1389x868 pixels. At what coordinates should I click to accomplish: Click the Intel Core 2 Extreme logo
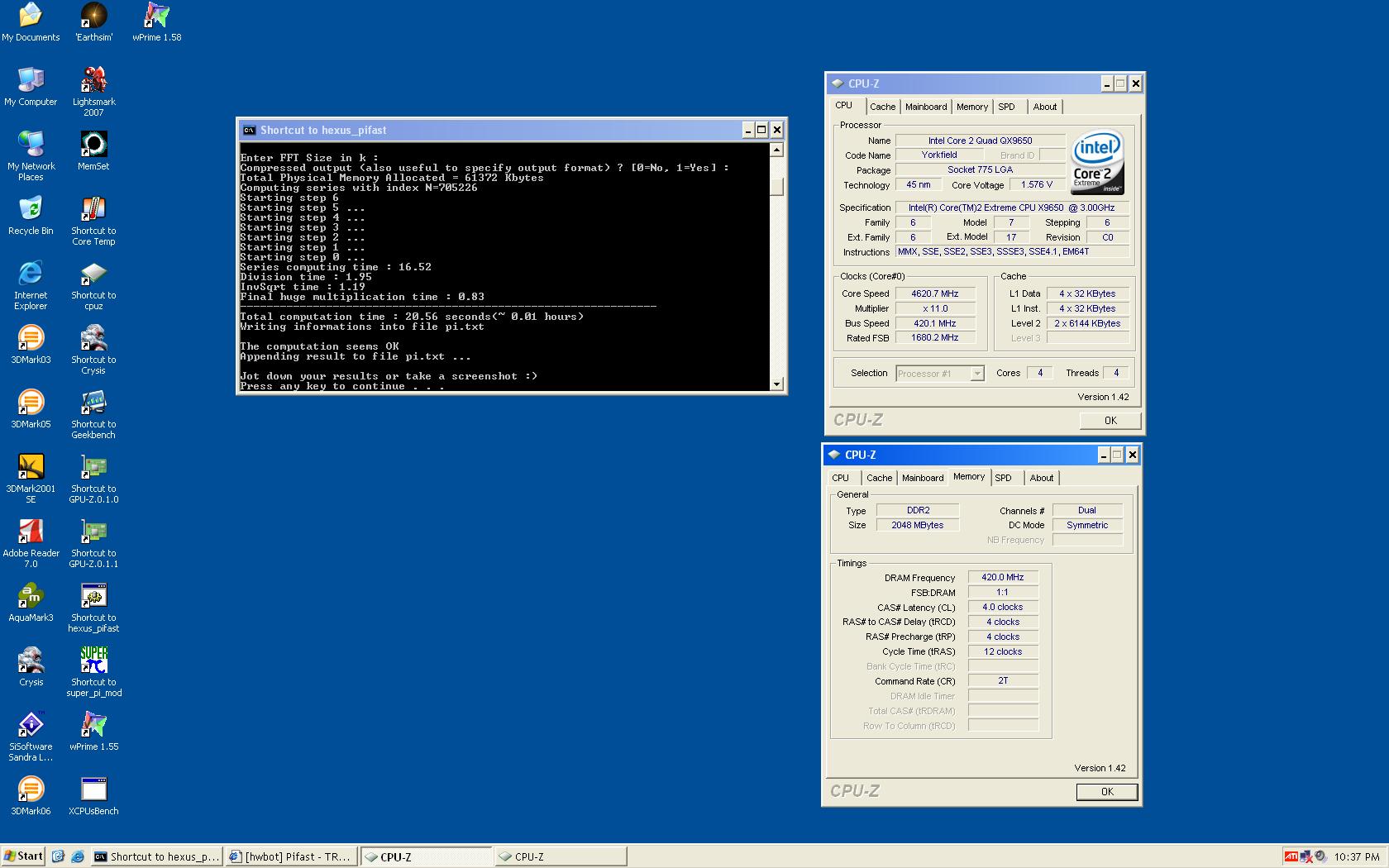point(1097,163)
